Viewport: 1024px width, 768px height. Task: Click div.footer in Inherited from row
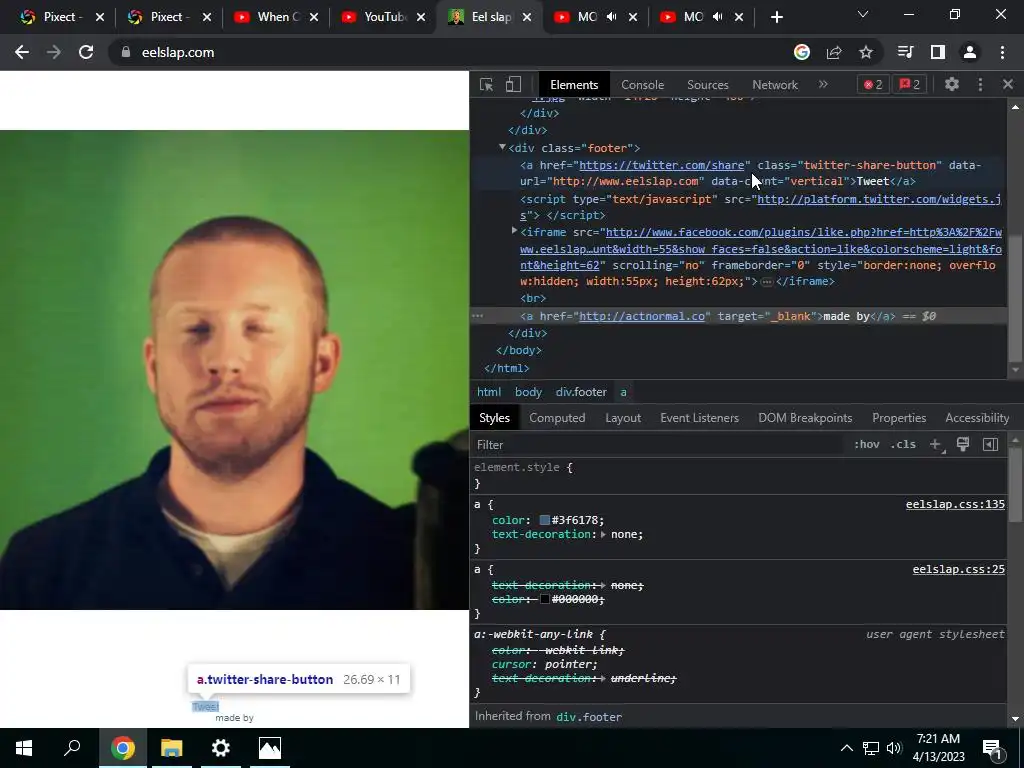click(x=588, y=716)
